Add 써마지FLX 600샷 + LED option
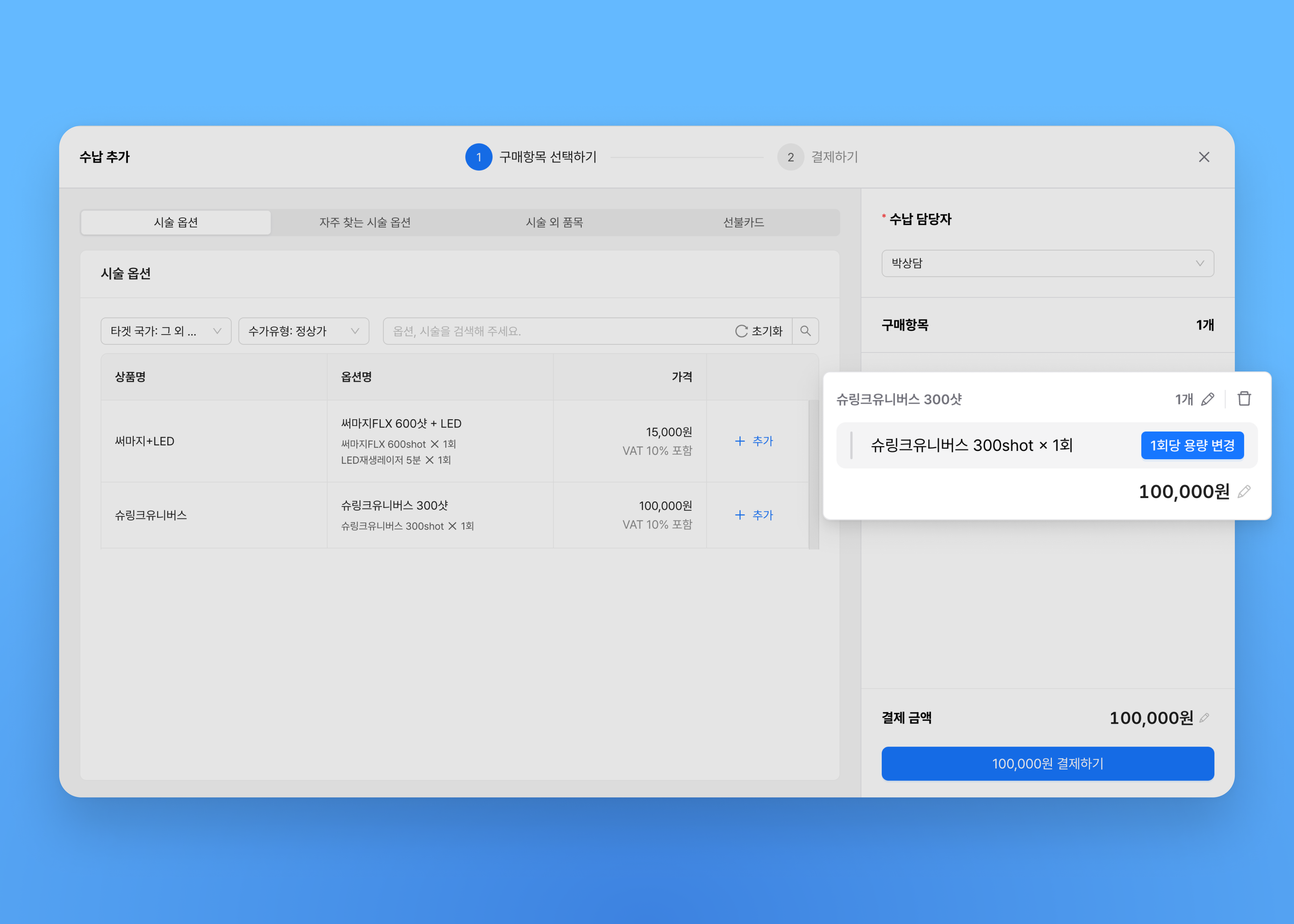This screenshot has height=924, width=1294. (x=754, y=441)
